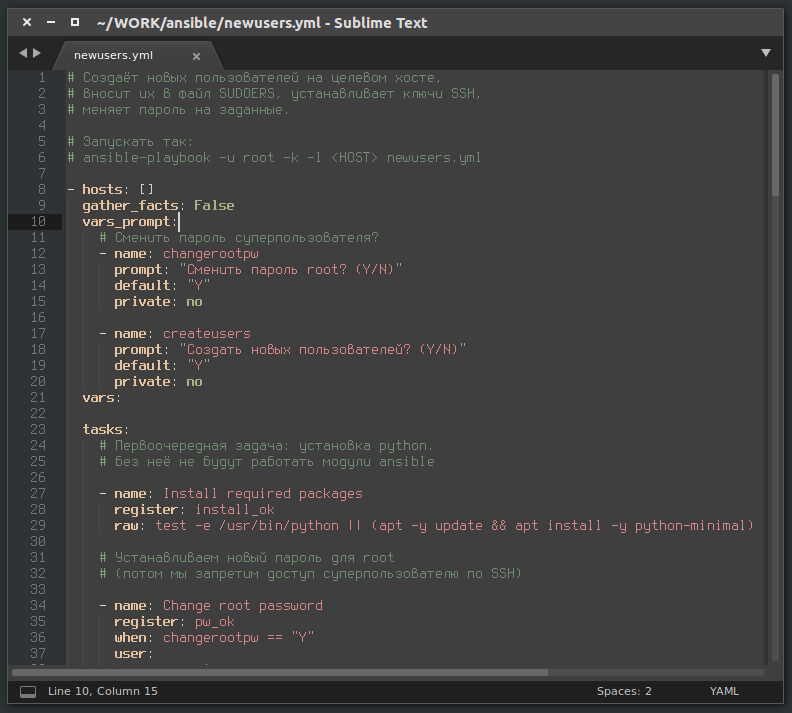The height and width of the screenshot is (713, 792).
Task: Open the Spaces: 2 indentation menu
Action: point(624,691)
